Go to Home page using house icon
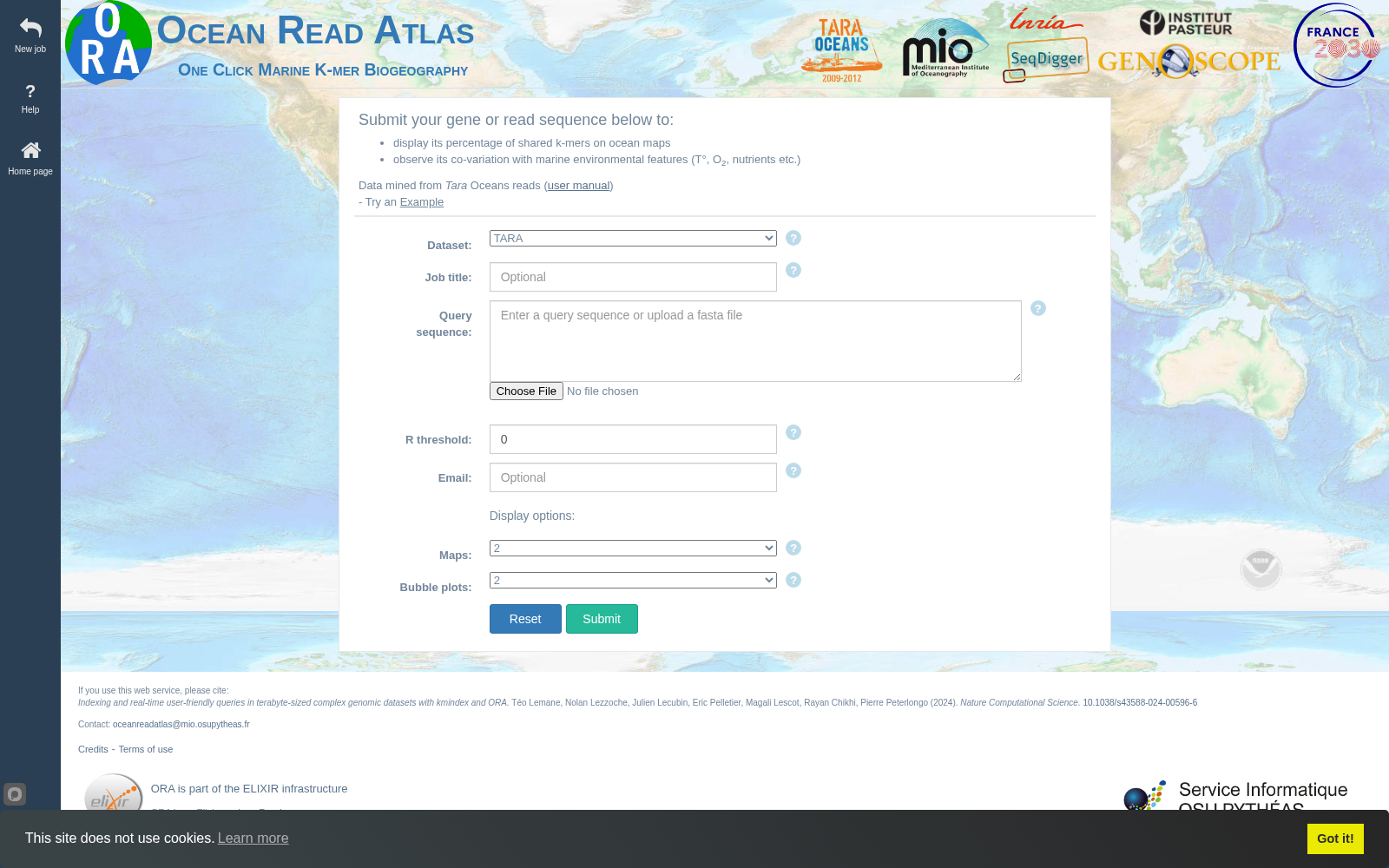This screenshot has width=1389, height=868. [x=30, y=151]
